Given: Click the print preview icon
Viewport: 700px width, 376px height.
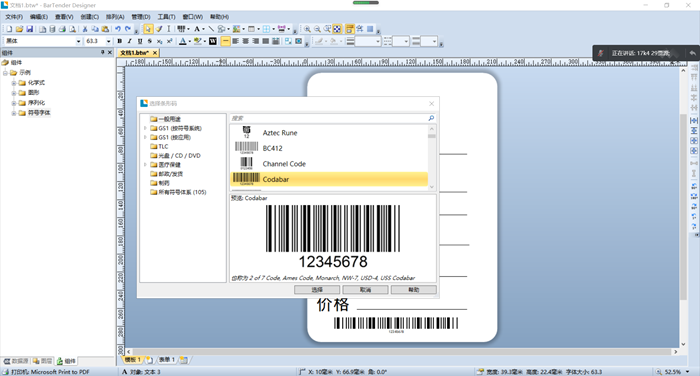Looking at the screenshot, I should coord(72,29).
